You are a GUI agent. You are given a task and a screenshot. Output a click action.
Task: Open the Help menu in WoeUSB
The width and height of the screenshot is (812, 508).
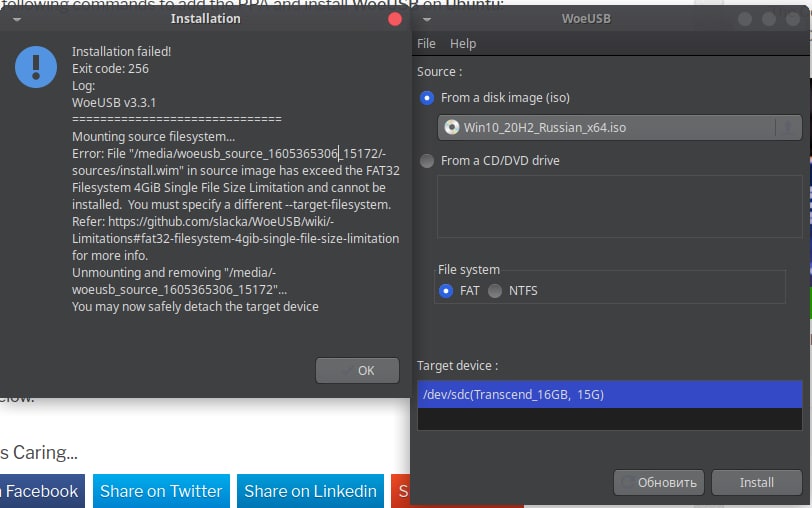(463, 43)
